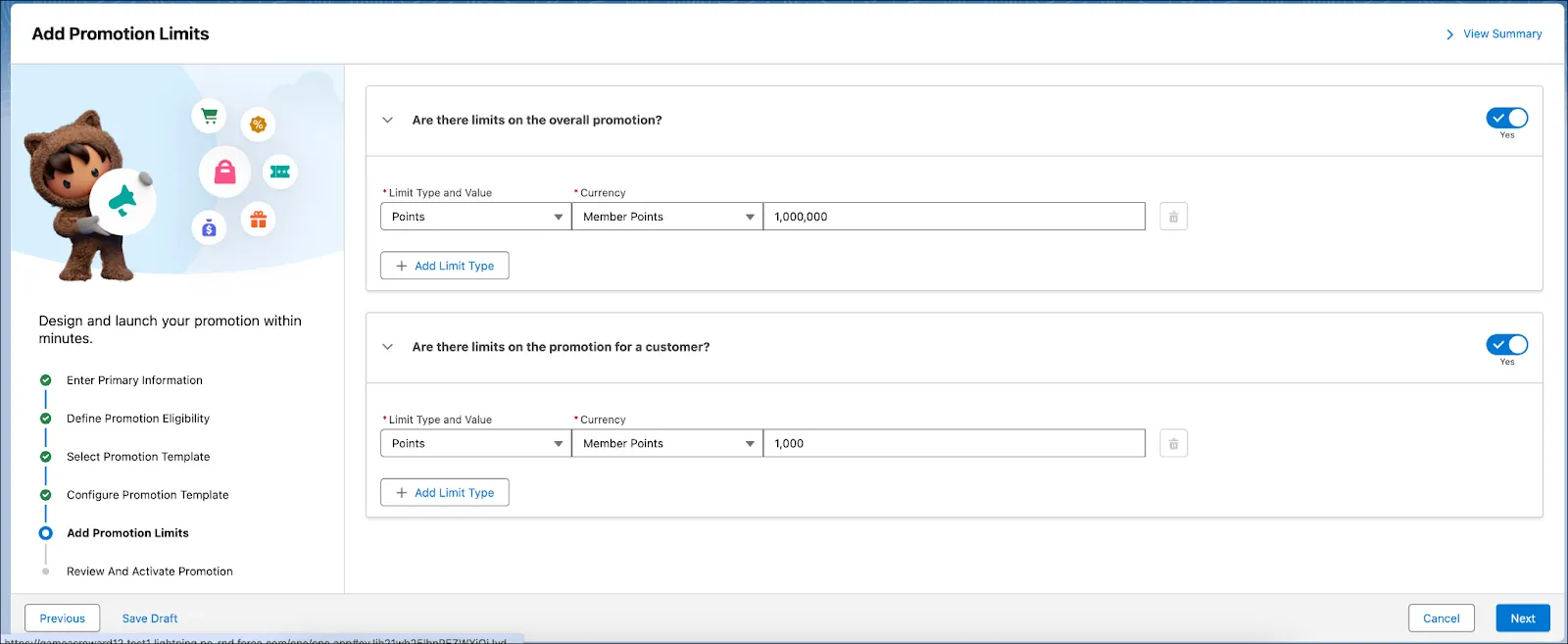
Task: Click 'Are there limits on the promotion for a customer?' text
Action: tap(561, 347)
